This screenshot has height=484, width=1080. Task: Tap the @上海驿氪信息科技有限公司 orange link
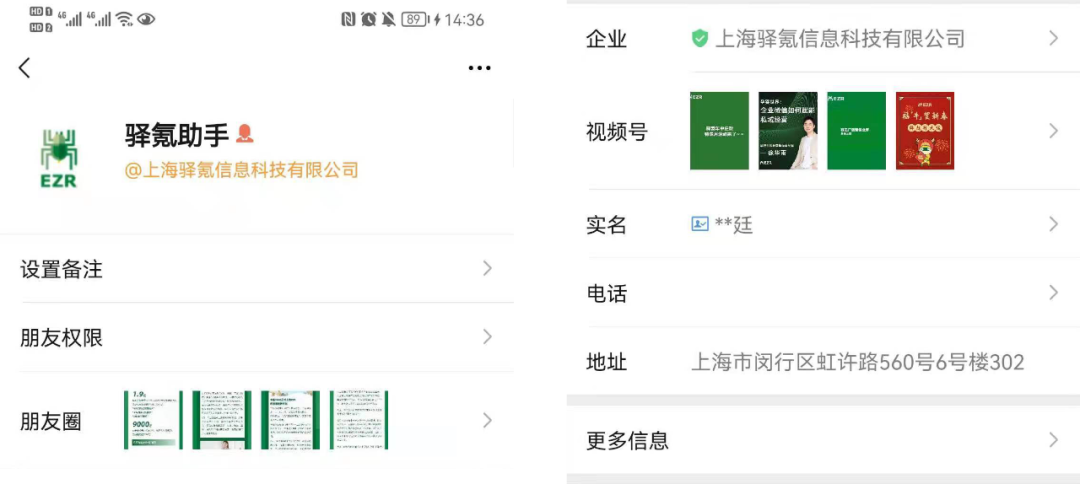point(242,169)
